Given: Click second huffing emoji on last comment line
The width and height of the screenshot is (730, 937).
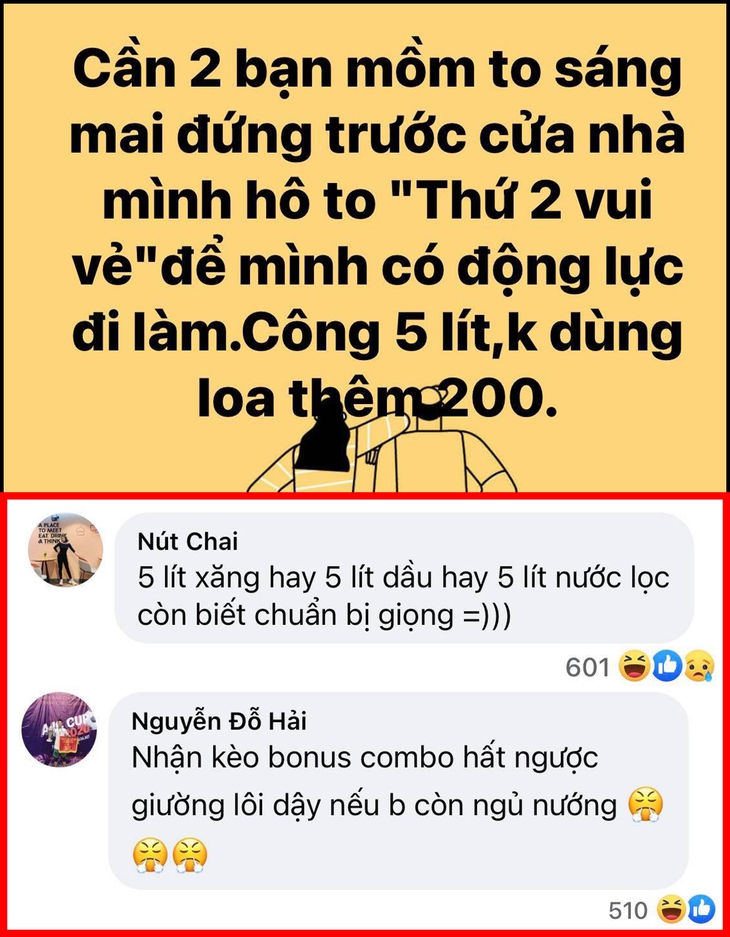Looking at the screenshot, I should (x=190, y=855).
